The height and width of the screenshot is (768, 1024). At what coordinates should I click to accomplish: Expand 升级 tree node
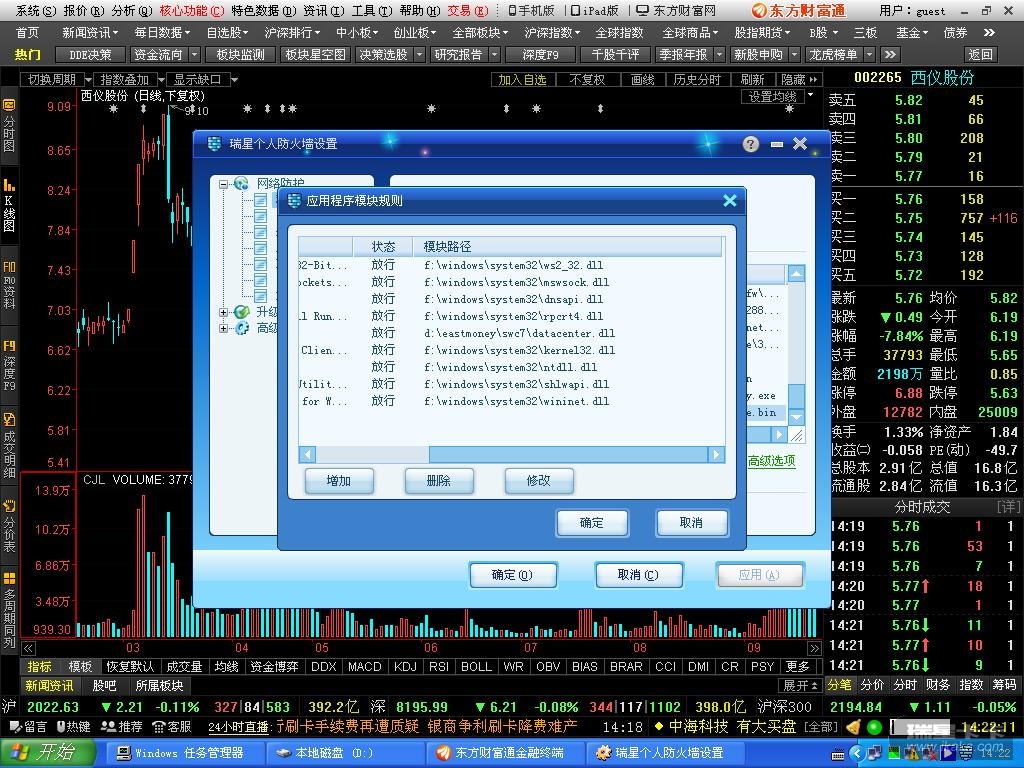(223, 312)
